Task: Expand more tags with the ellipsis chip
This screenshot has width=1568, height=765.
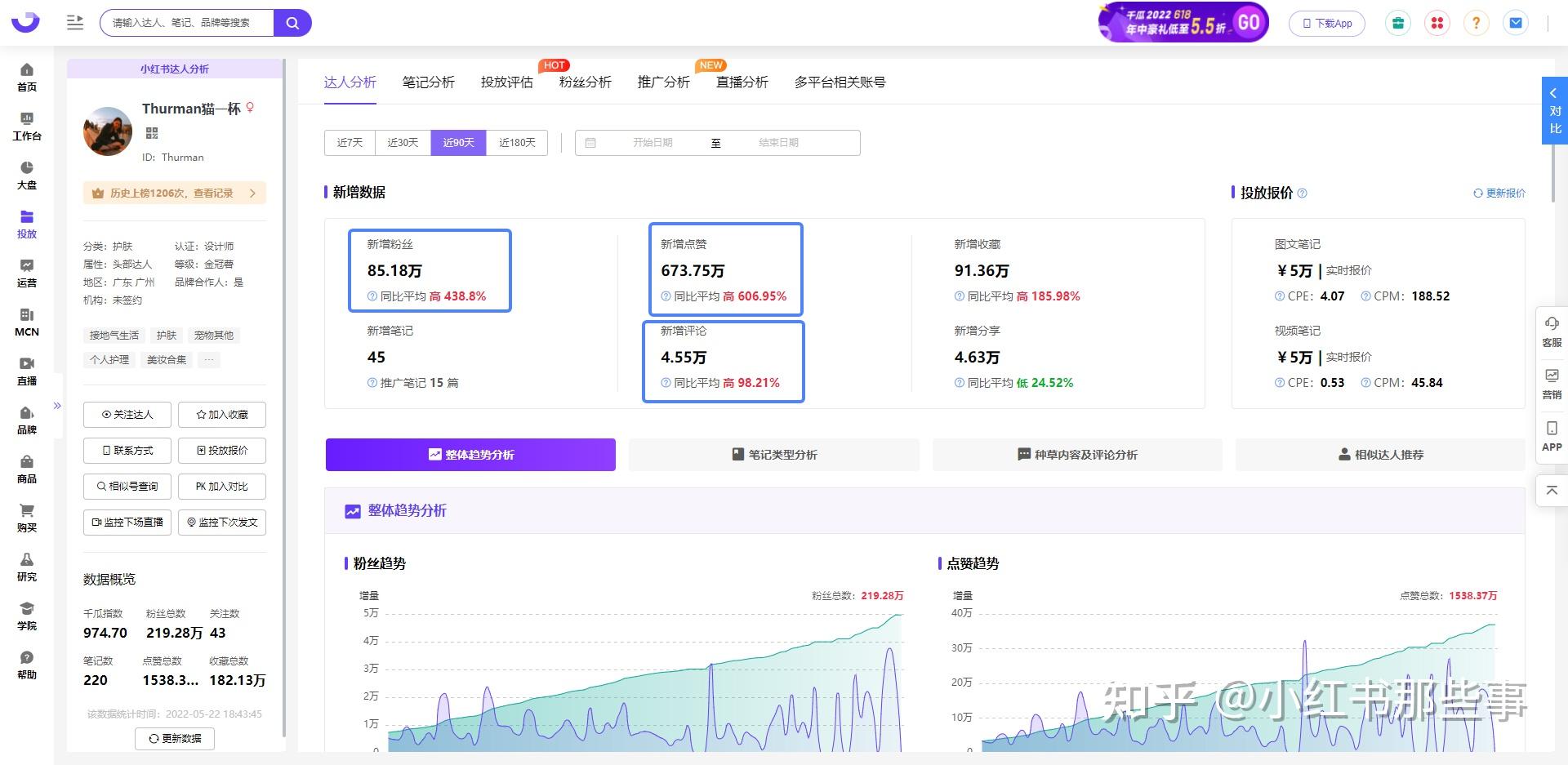Action: click(209, 360)
